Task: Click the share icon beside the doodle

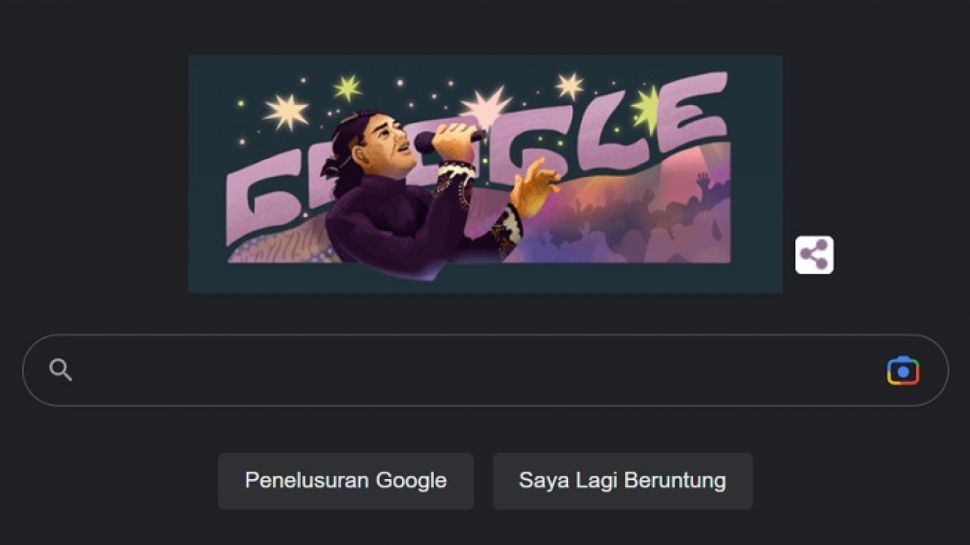Action: 814,255
